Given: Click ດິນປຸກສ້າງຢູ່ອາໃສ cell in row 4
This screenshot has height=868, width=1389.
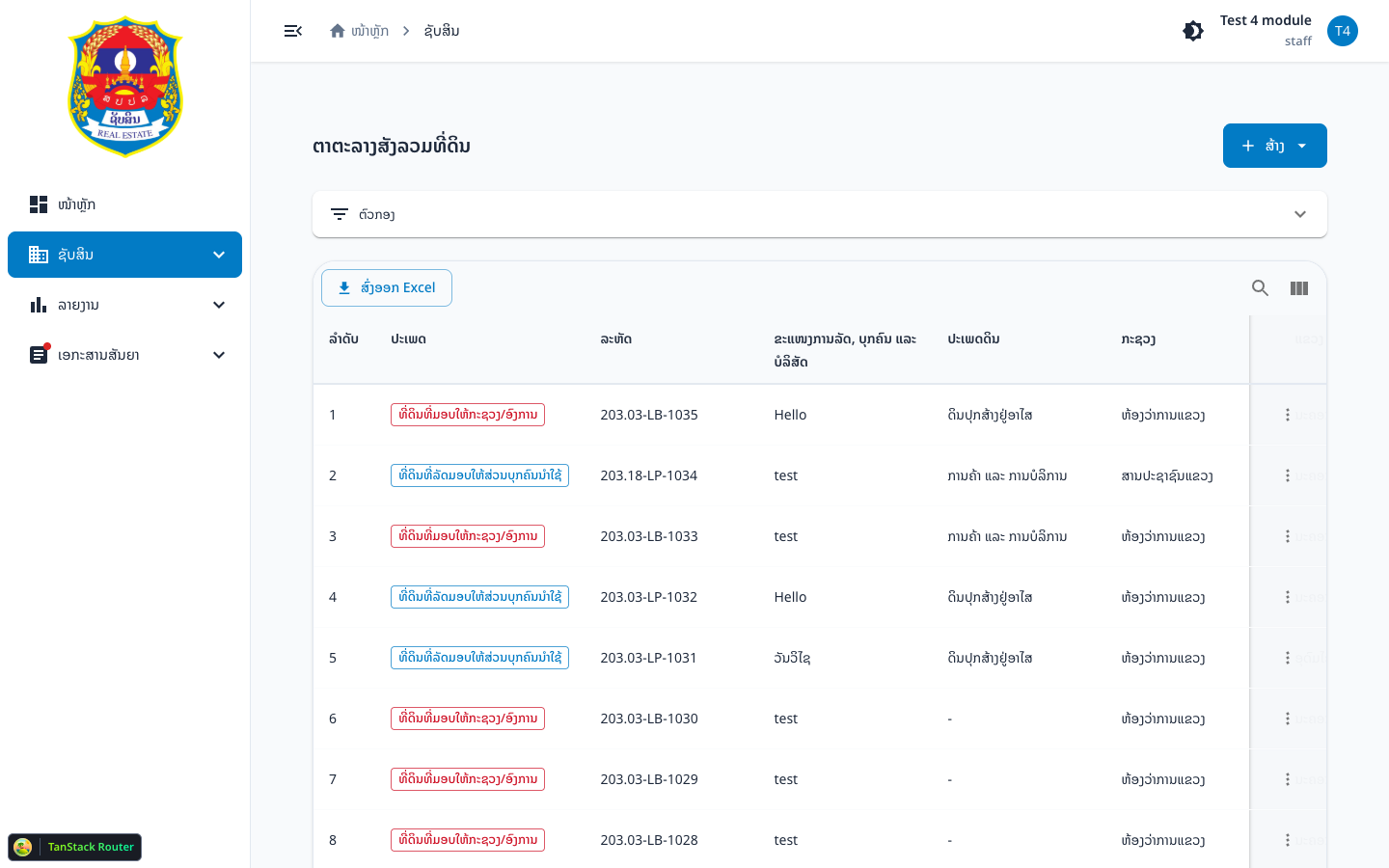Looking at the screenshot, I should [990, 597].
